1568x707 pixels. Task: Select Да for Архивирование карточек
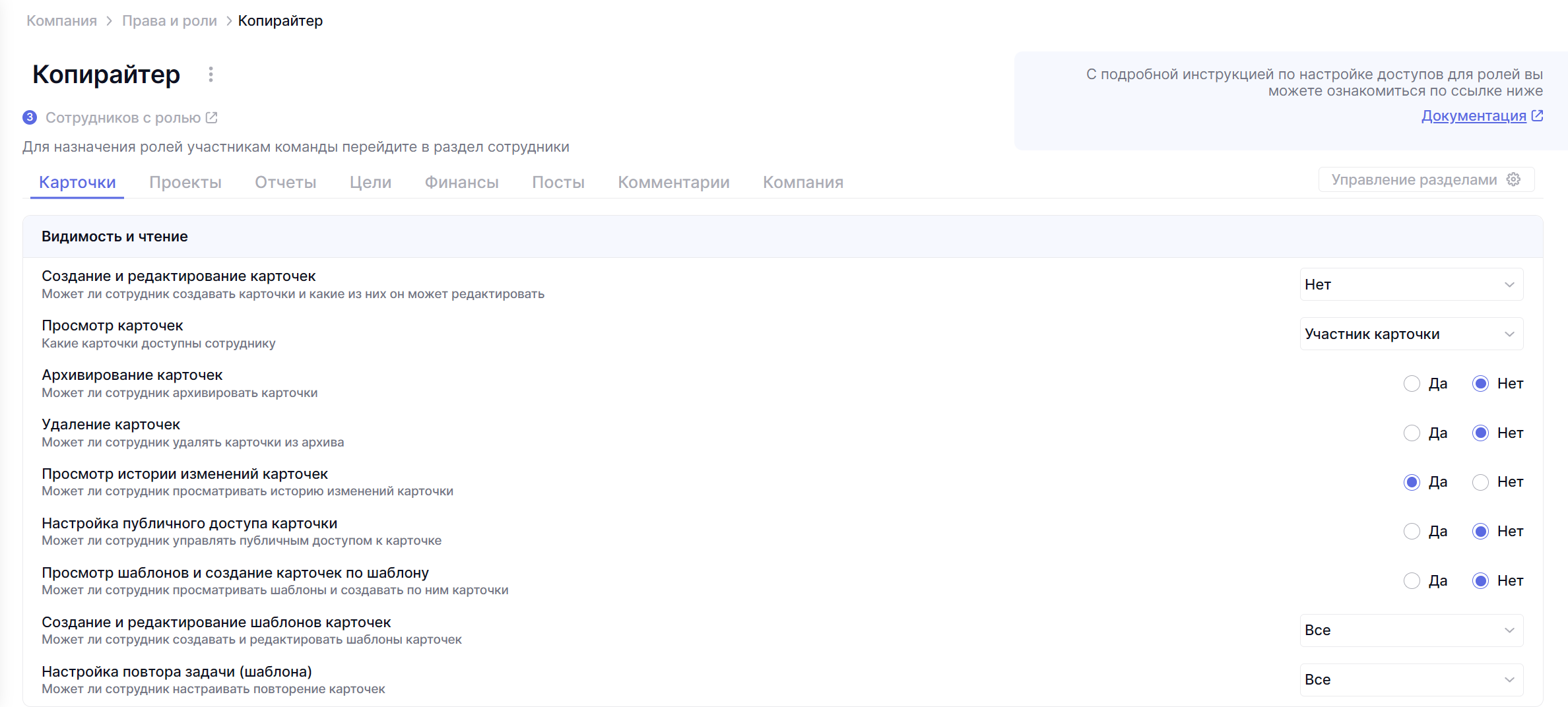click(x=1412, y=383)
